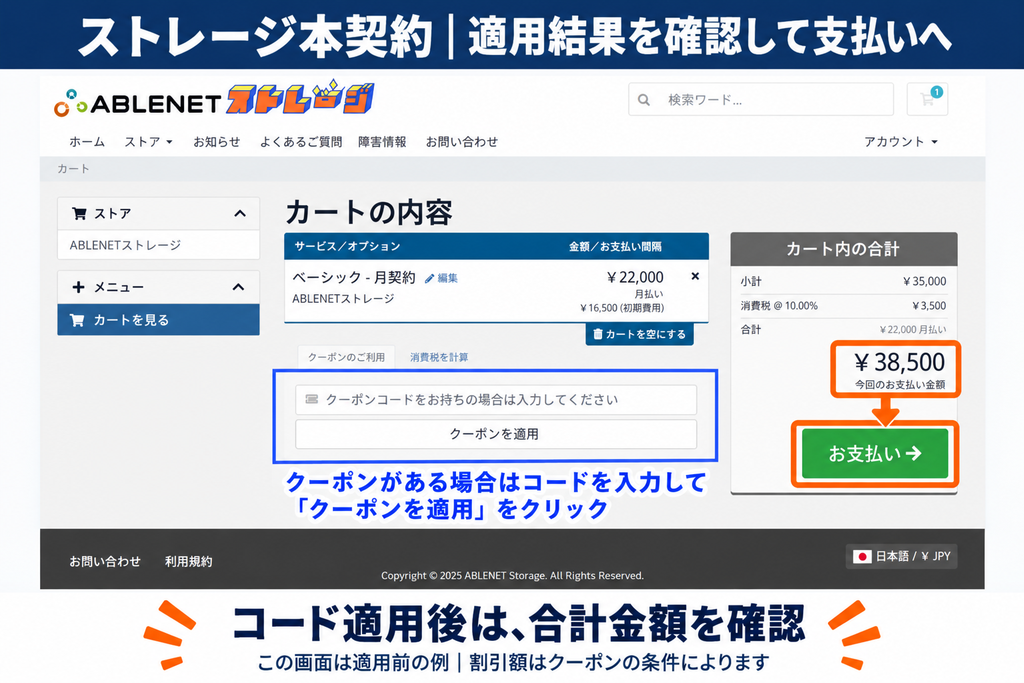The width and height of the screenshot is (1024, 683).
Task: Go to ホーム in the navigation bar
Action: click(87, 142)
